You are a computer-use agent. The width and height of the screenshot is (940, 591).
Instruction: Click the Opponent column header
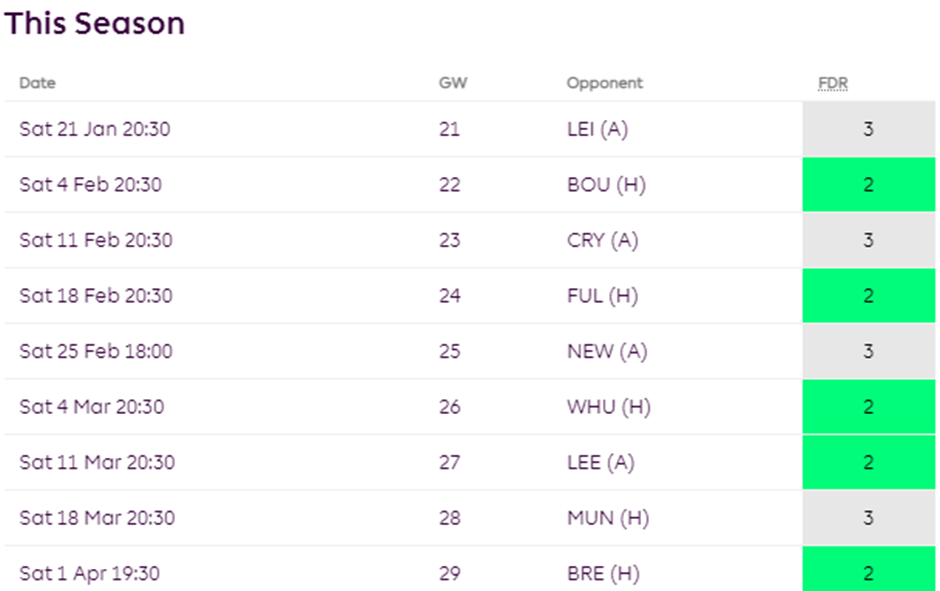604,83
